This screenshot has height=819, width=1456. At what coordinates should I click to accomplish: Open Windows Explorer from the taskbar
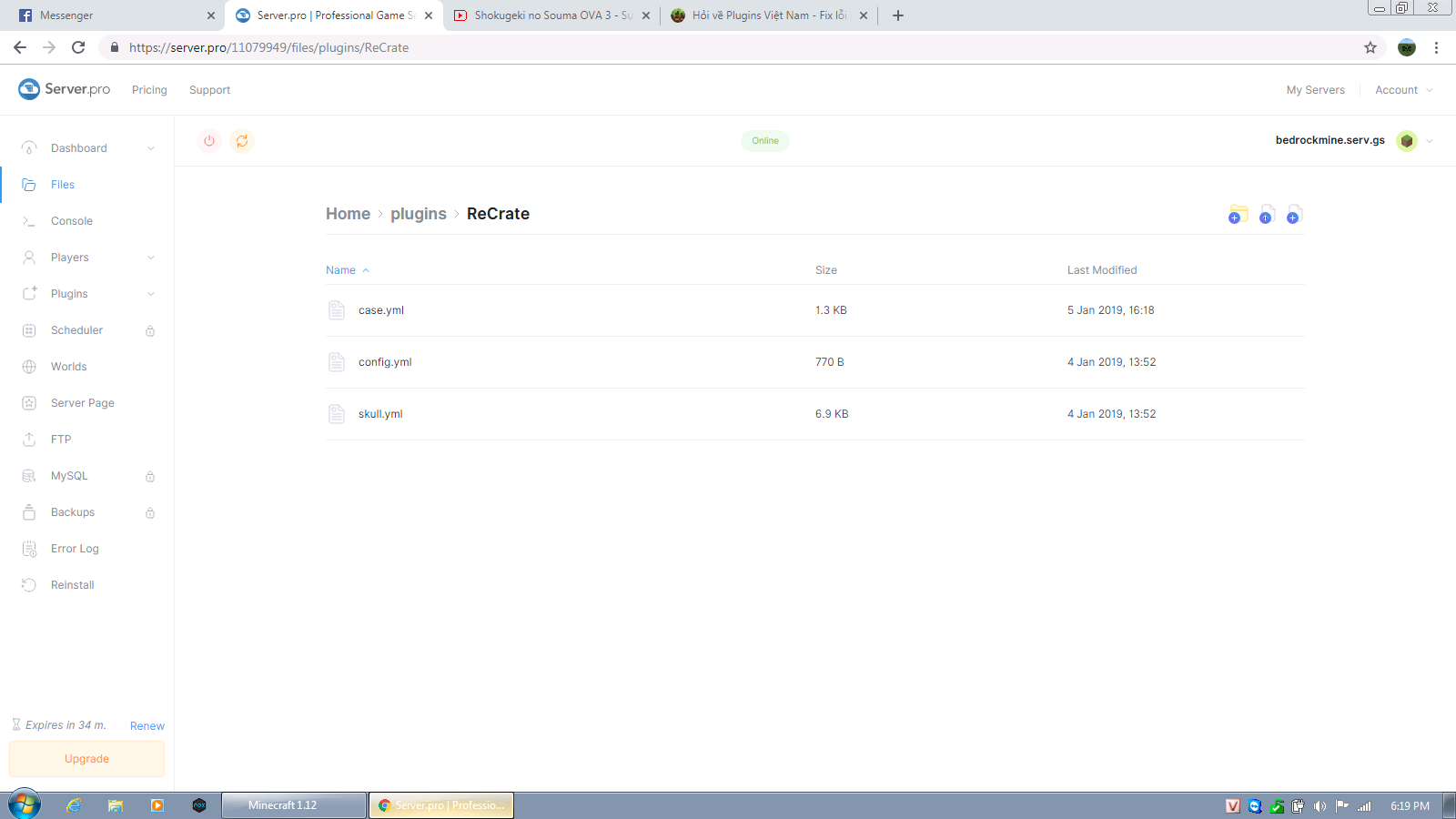(x=116, y=805)
